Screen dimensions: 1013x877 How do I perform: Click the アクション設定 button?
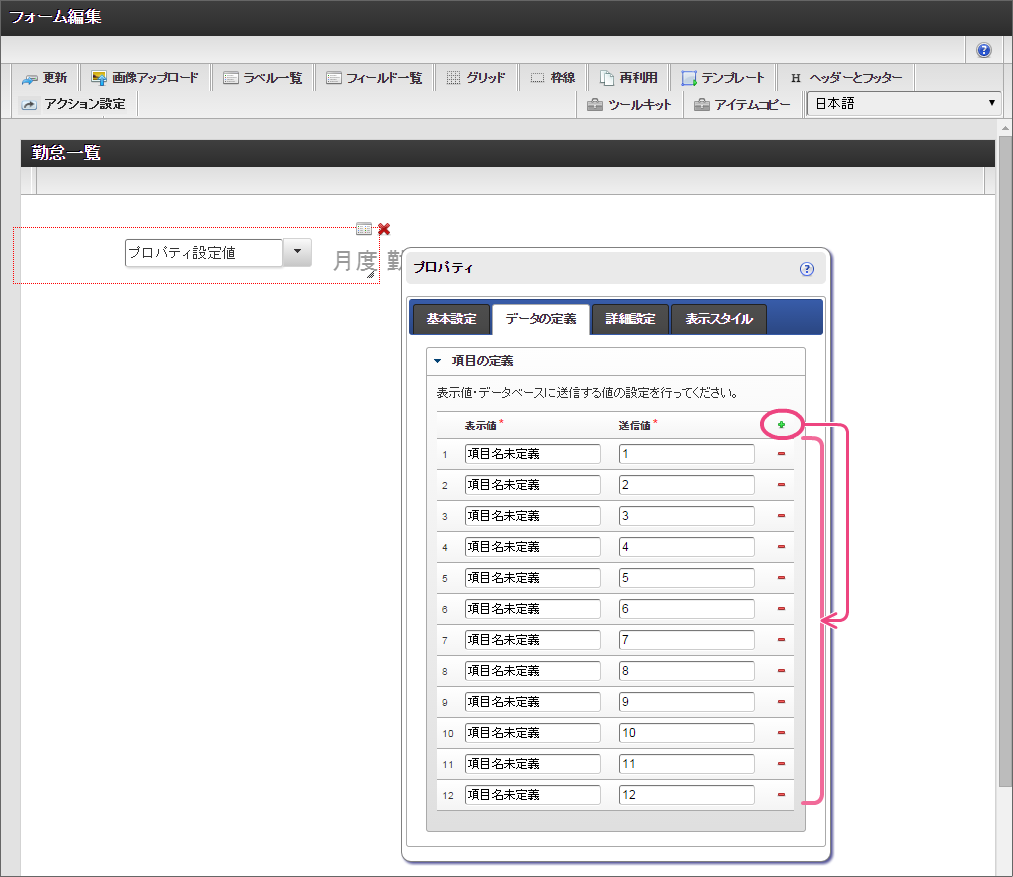coord(74,104)
